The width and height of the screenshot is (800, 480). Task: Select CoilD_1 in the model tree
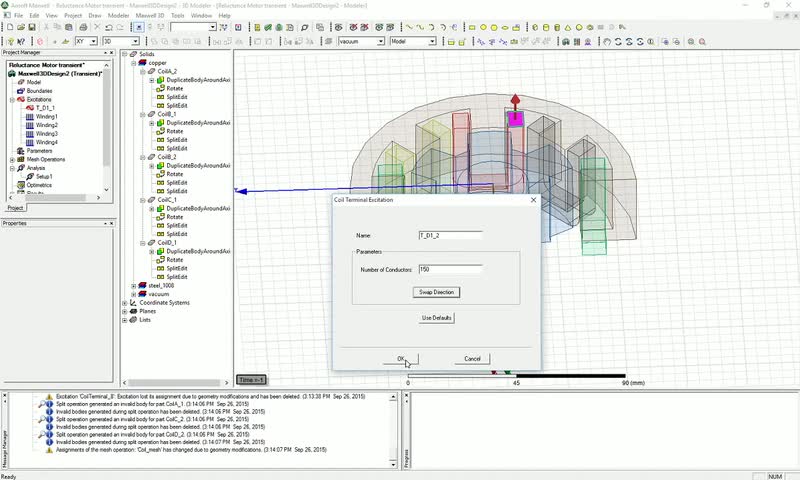pyautogui.click(x=167, y=243)
